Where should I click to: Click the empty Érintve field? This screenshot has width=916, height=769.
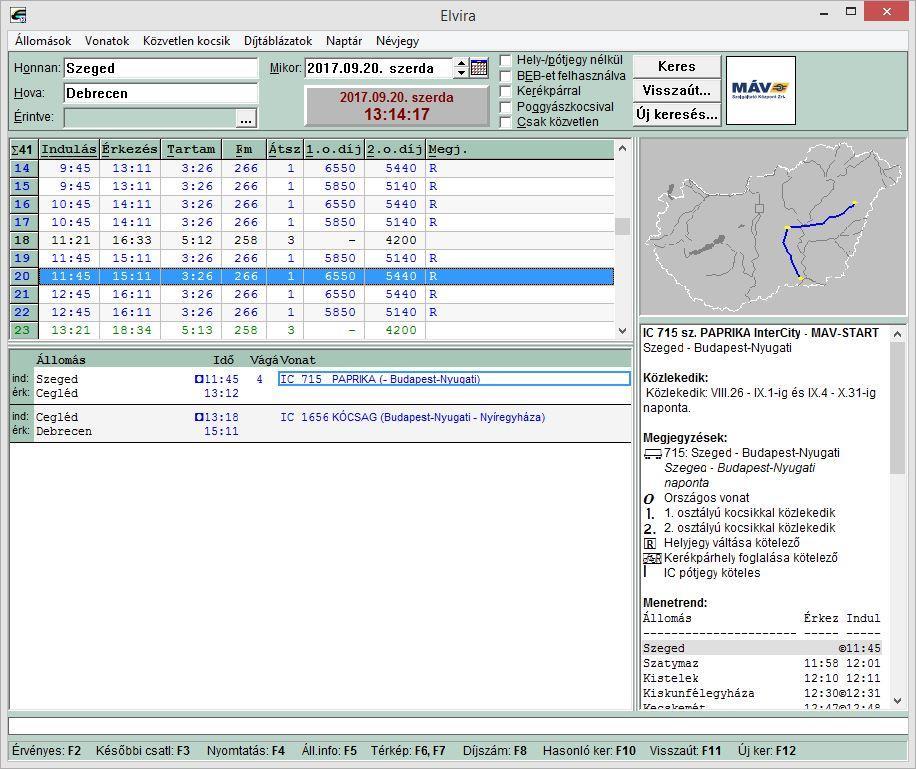coord(150,118)
